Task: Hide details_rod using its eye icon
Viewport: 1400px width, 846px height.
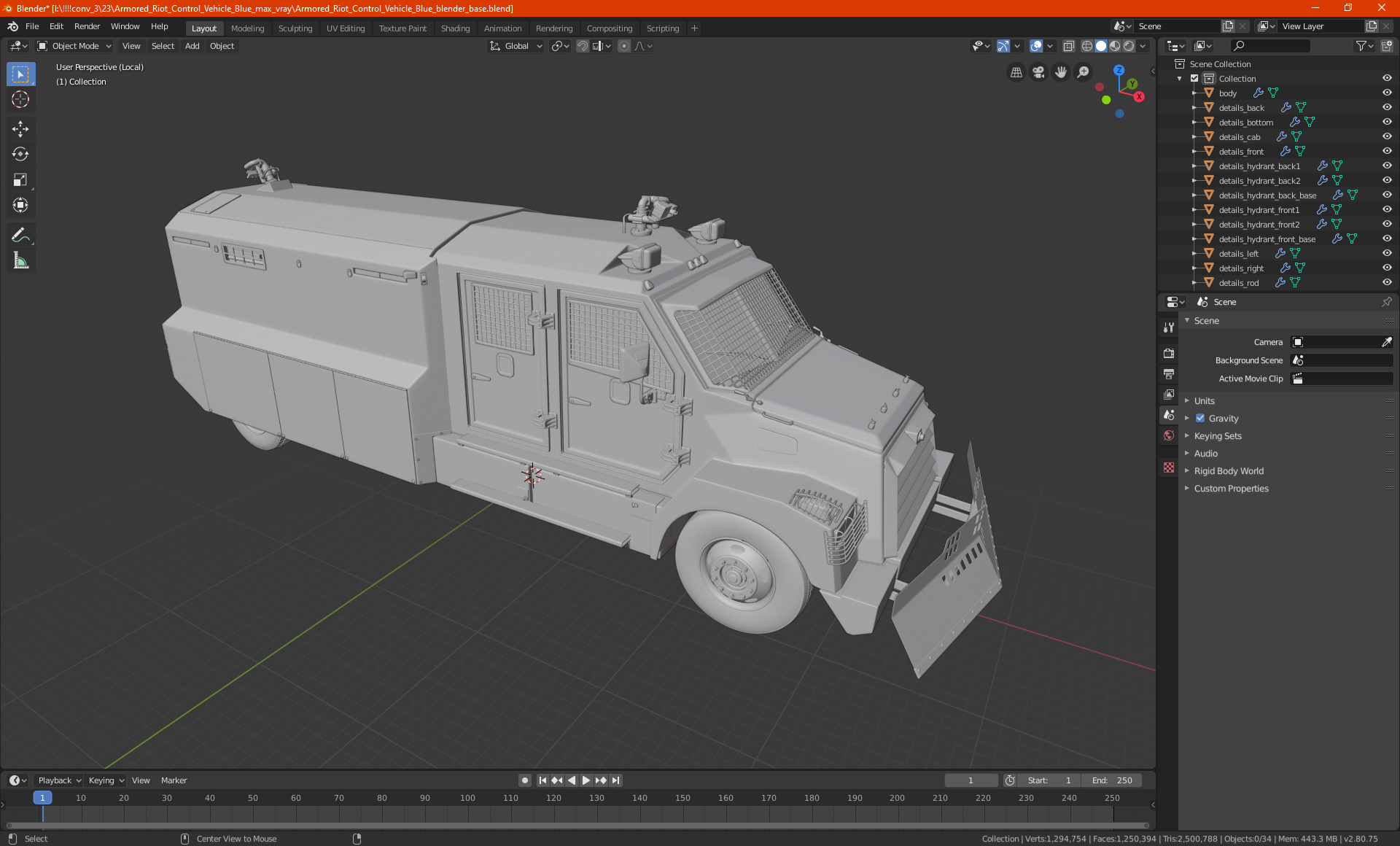Action: 1387,283
